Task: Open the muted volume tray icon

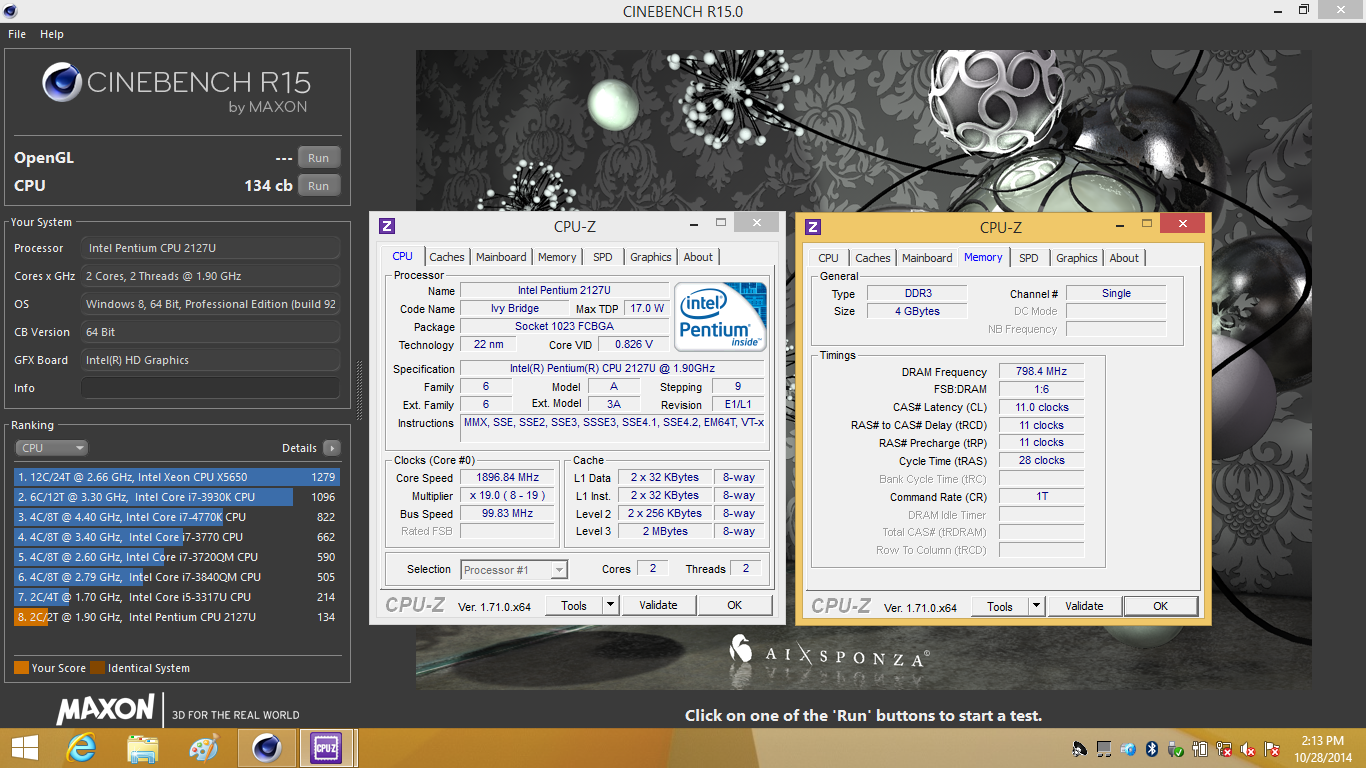Action: coord(1249,748)
